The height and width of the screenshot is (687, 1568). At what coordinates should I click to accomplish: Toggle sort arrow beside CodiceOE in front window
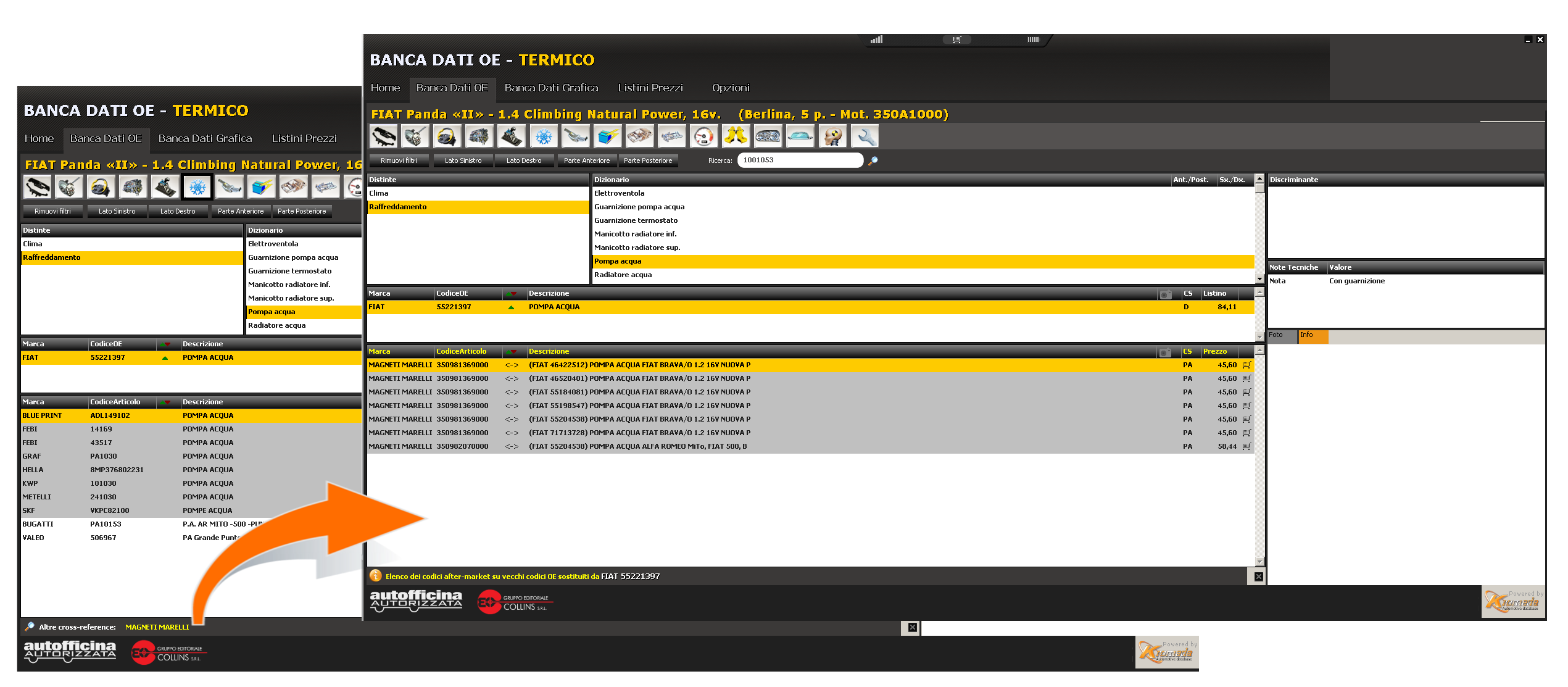[x=511, y=293]
